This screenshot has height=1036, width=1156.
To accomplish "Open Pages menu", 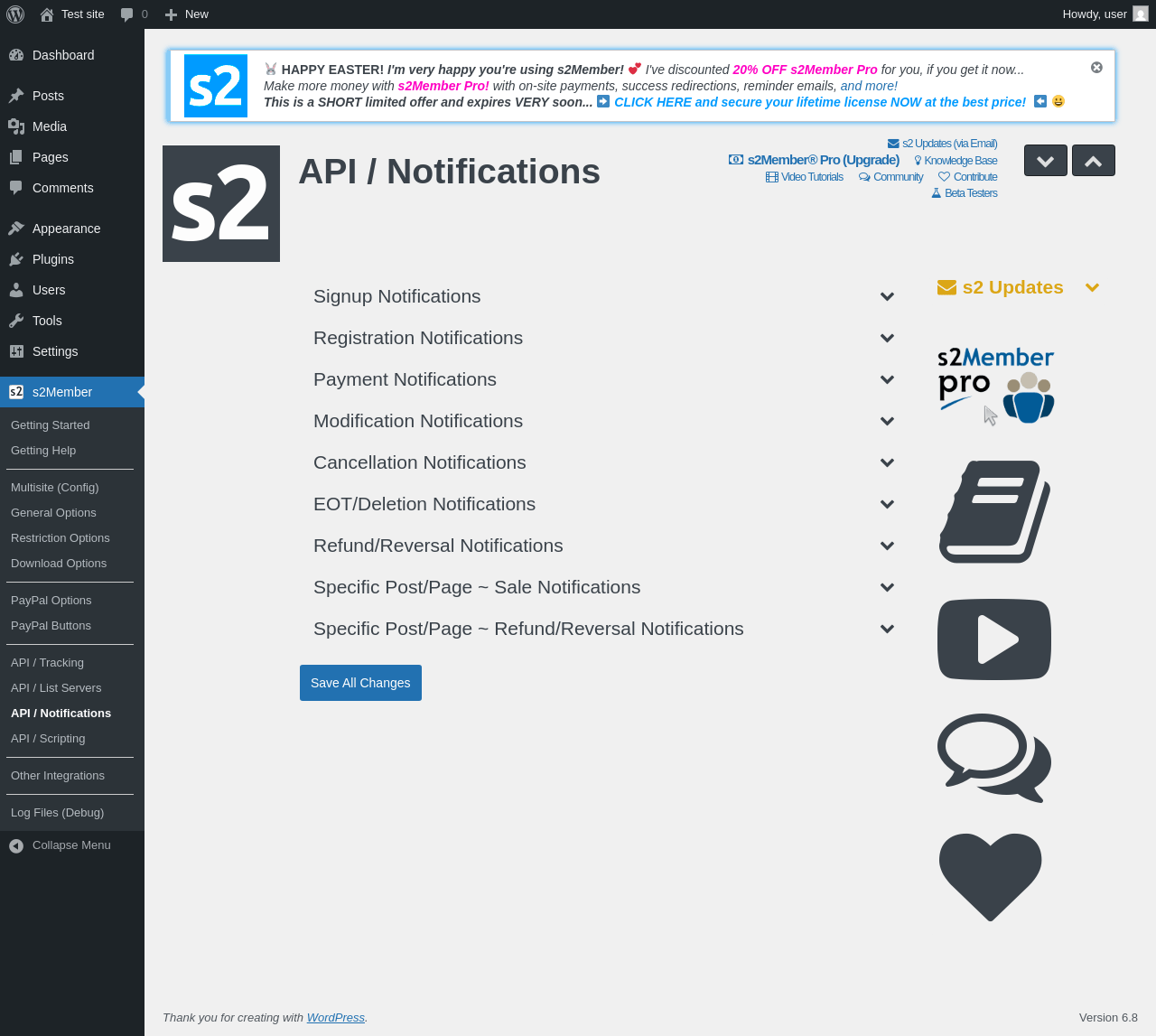I will [72, 157].
